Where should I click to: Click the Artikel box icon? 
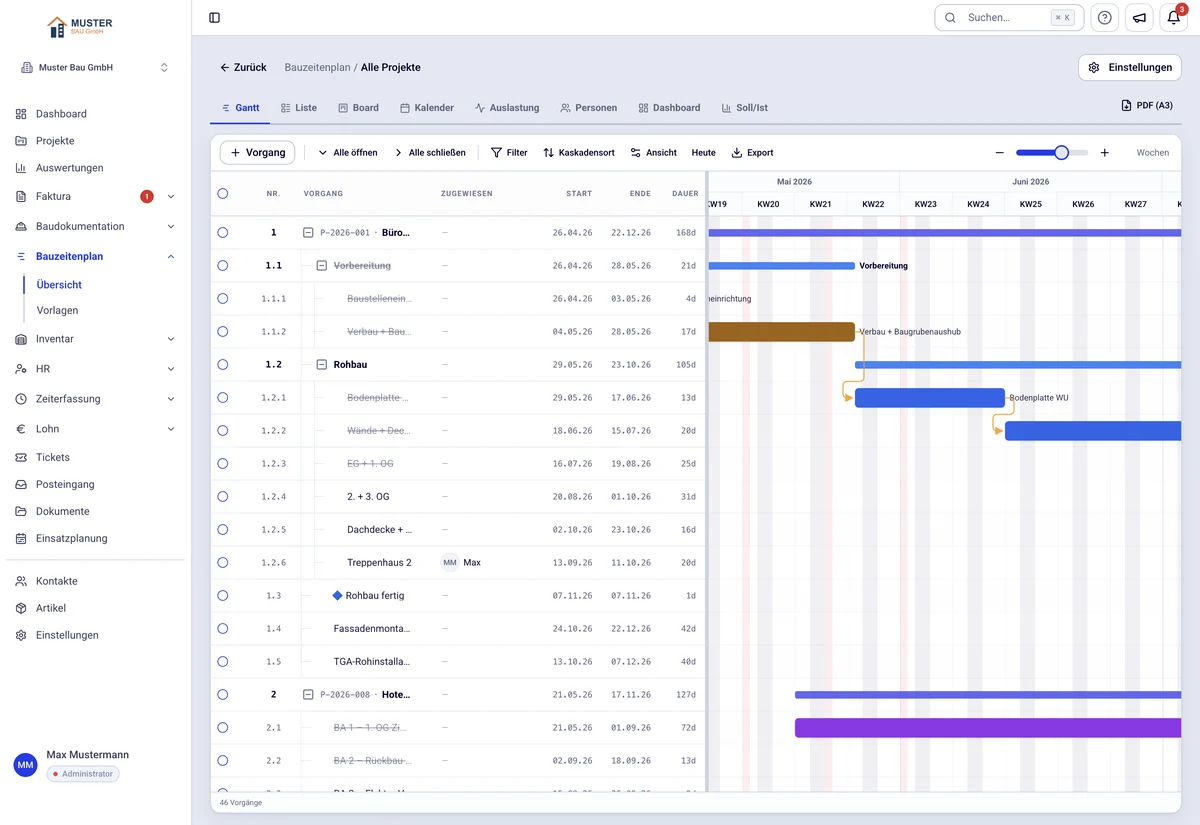[x=21, y=608]
